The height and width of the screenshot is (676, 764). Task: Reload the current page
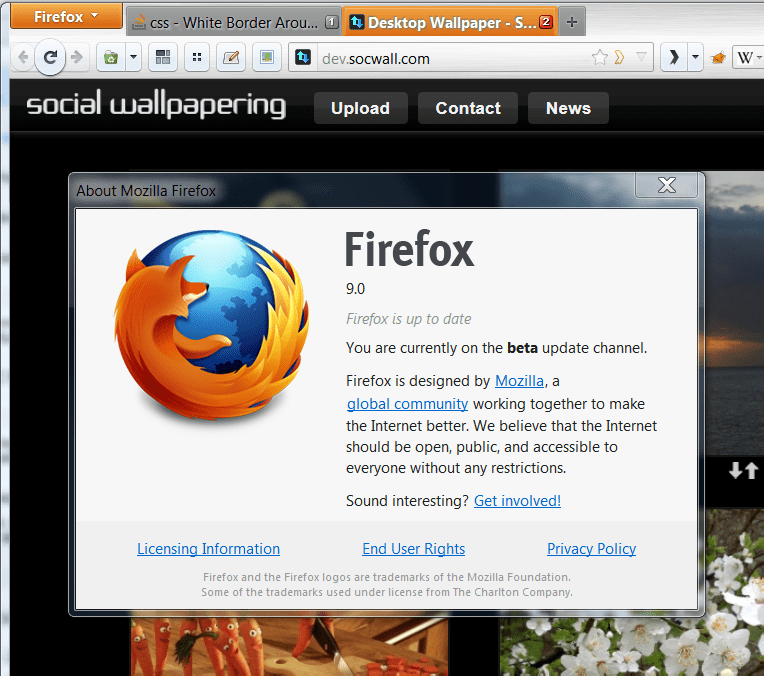tap(50, 58)
